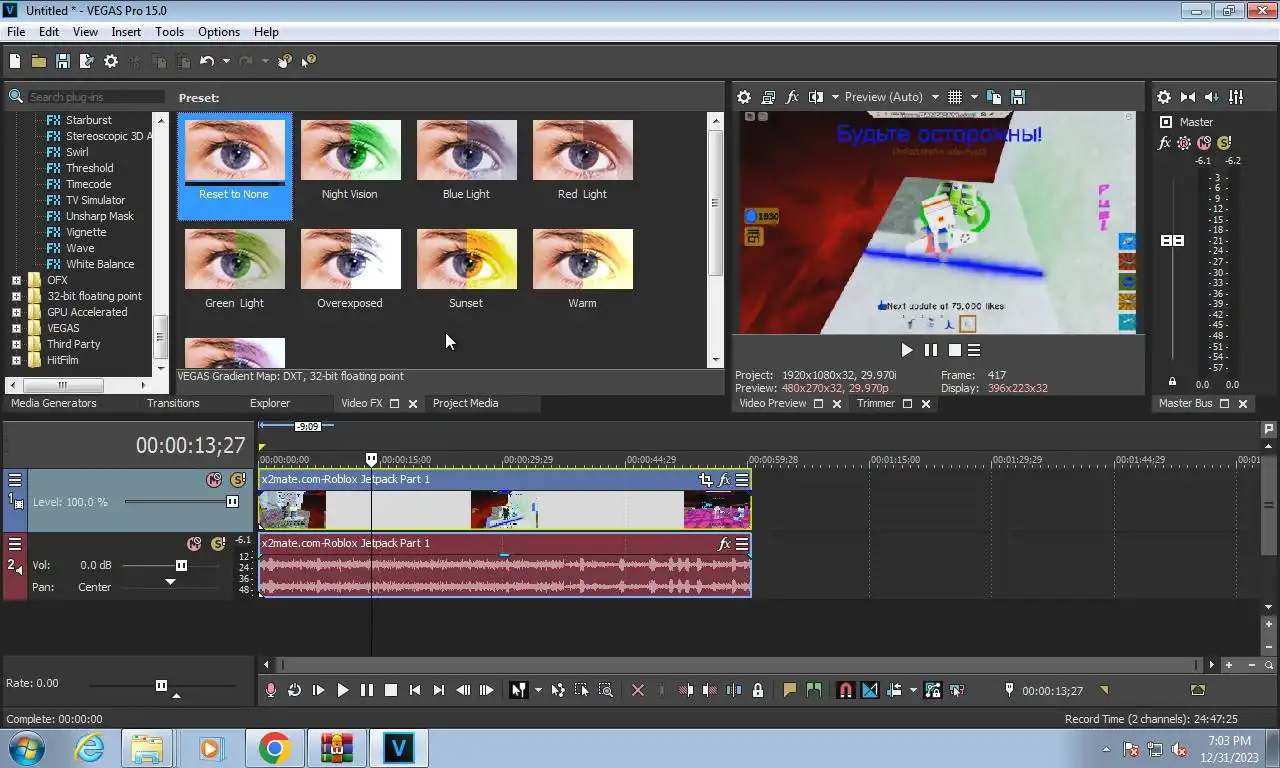Open the video event FX button
This screenshot has height=768, width=1280.
[x=724, y=480]
